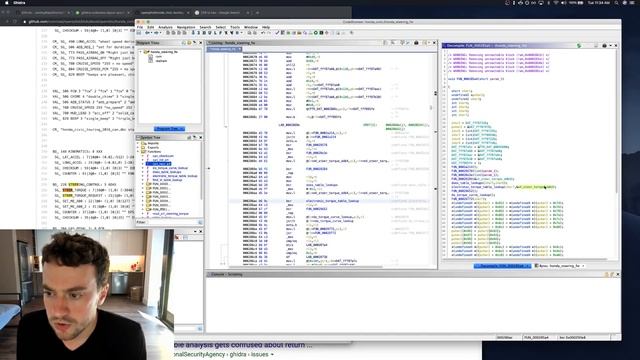Viewport: 640px width, 360px height.
Task: Click the 'U' next undefined toolbar icon
Action: pos(209,33)
